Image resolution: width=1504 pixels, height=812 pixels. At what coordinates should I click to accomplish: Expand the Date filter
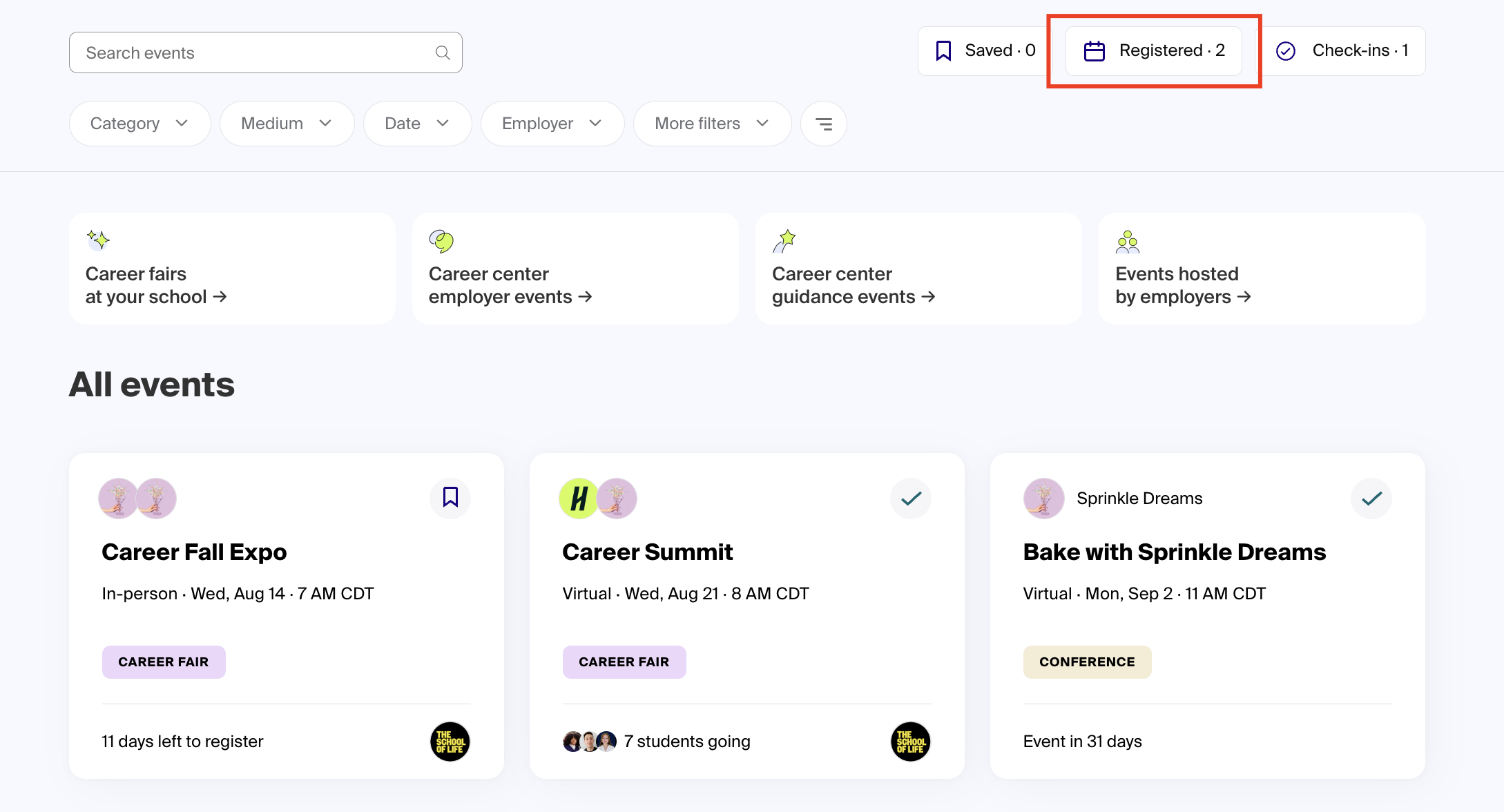(416, 123)
